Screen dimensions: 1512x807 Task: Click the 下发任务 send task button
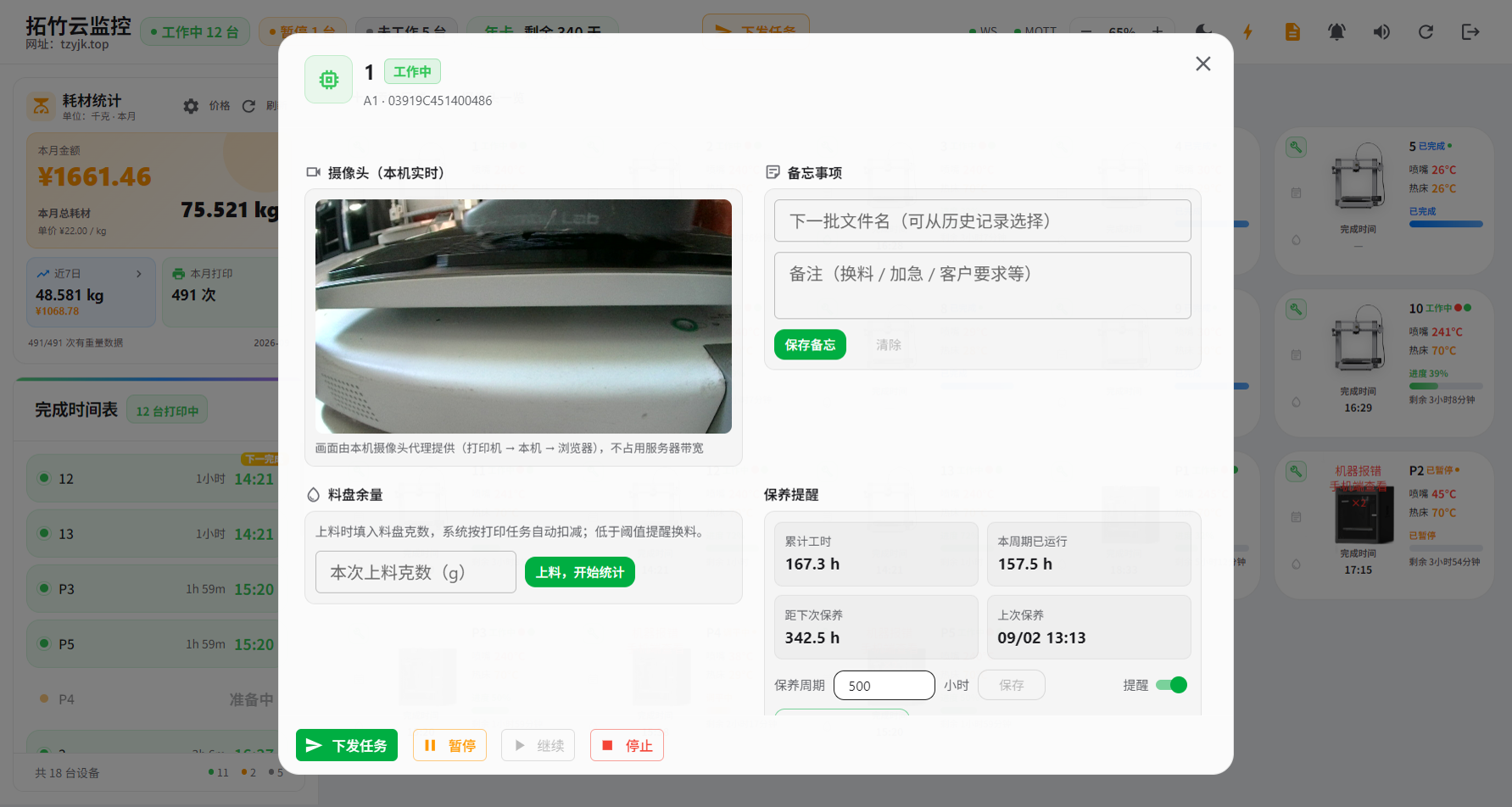click(x=347, y=745)
